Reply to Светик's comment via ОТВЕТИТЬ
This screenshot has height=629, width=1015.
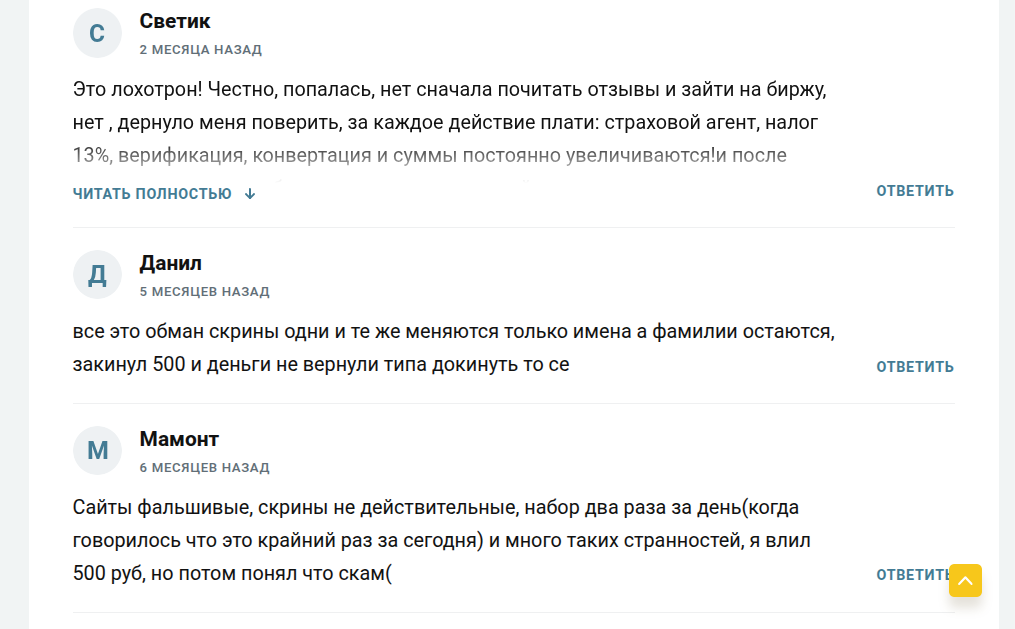[x=913, y=190]
